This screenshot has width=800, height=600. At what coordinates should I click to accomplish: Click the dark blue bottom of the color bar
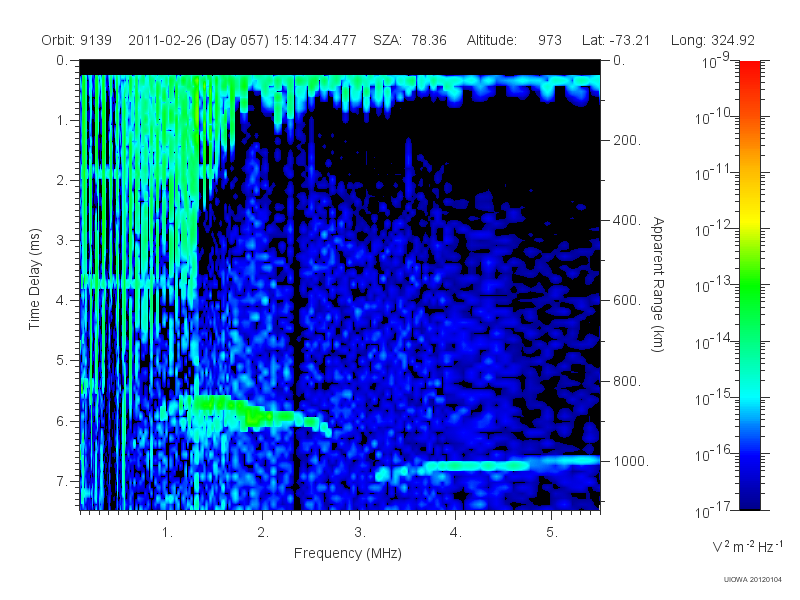[x=749, y=500]
